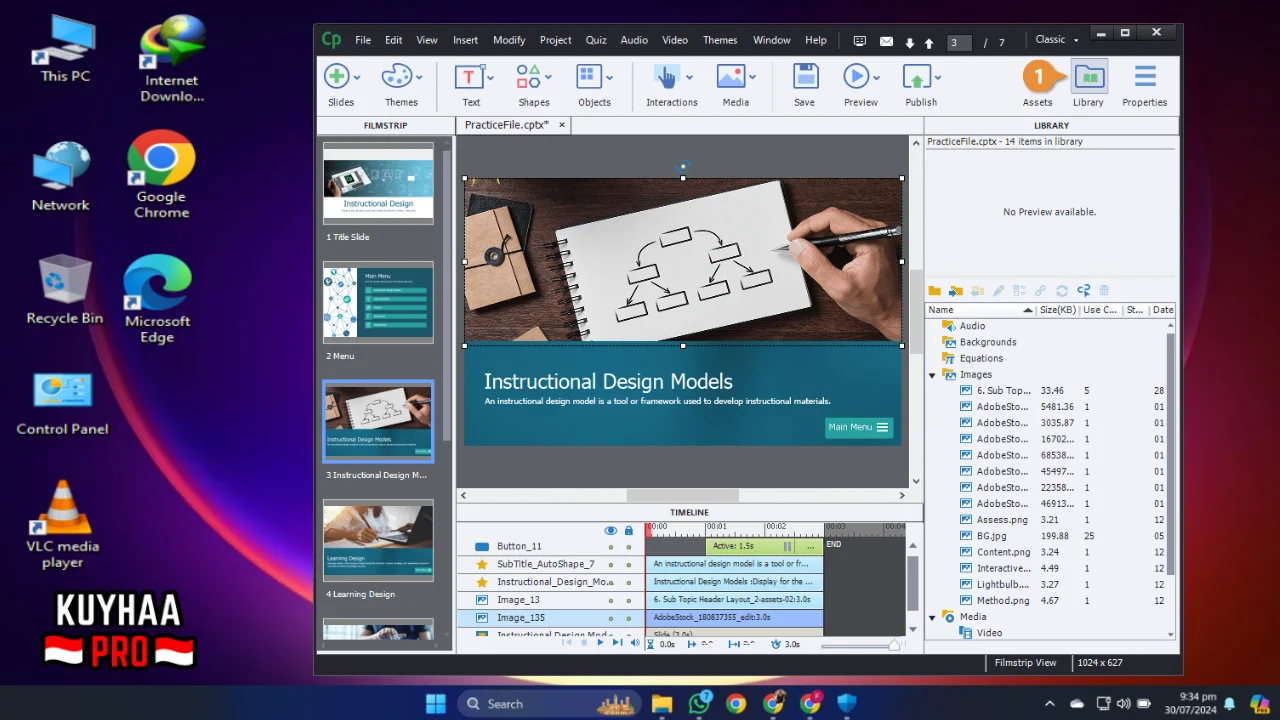Viewport: 1280px width, 720px height.
Task: Click the slide number input field
Action: coord(959,43)
